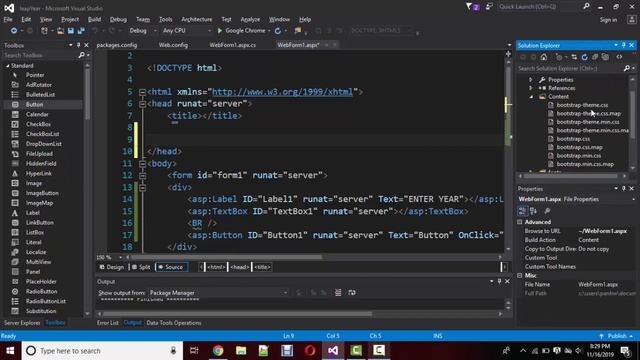Screen dimensions: 640x360
Task: Click the Navigate Backward arrow icon
Action: pos(13,31)
